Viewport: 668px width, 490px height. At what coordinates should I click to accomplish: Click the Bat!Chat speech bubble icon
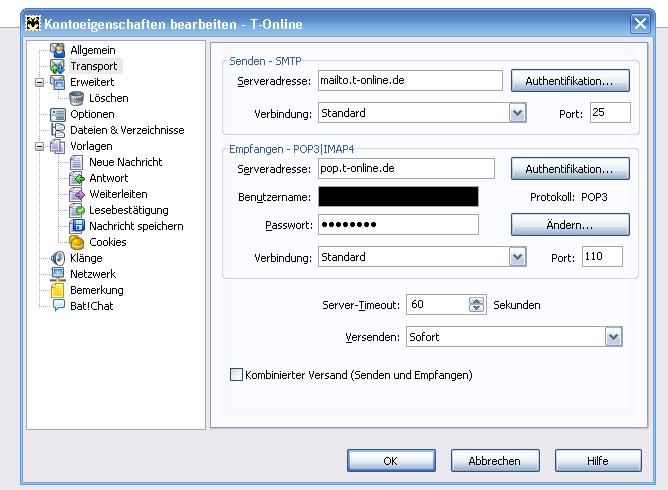coord(58,306)
